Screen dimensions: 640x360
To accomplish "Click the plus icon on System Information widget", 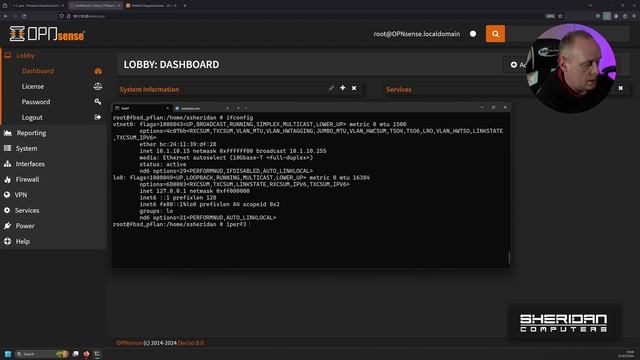I will 342,88.
